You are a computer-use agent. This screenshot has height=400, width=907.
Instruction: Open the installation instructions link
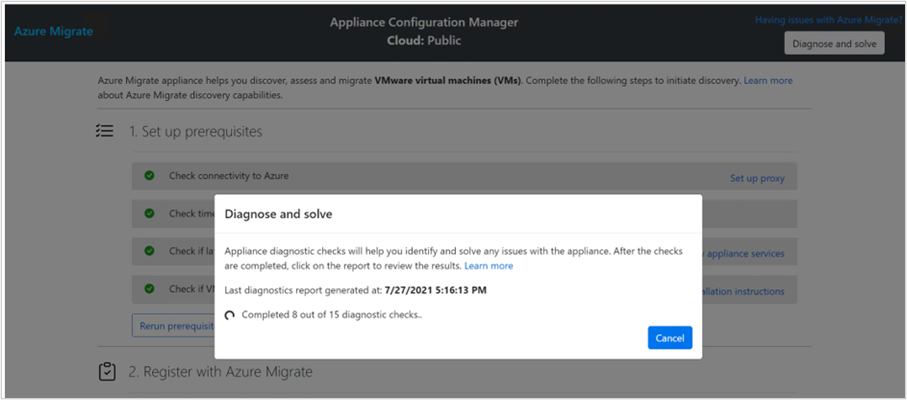click(745, 291)
